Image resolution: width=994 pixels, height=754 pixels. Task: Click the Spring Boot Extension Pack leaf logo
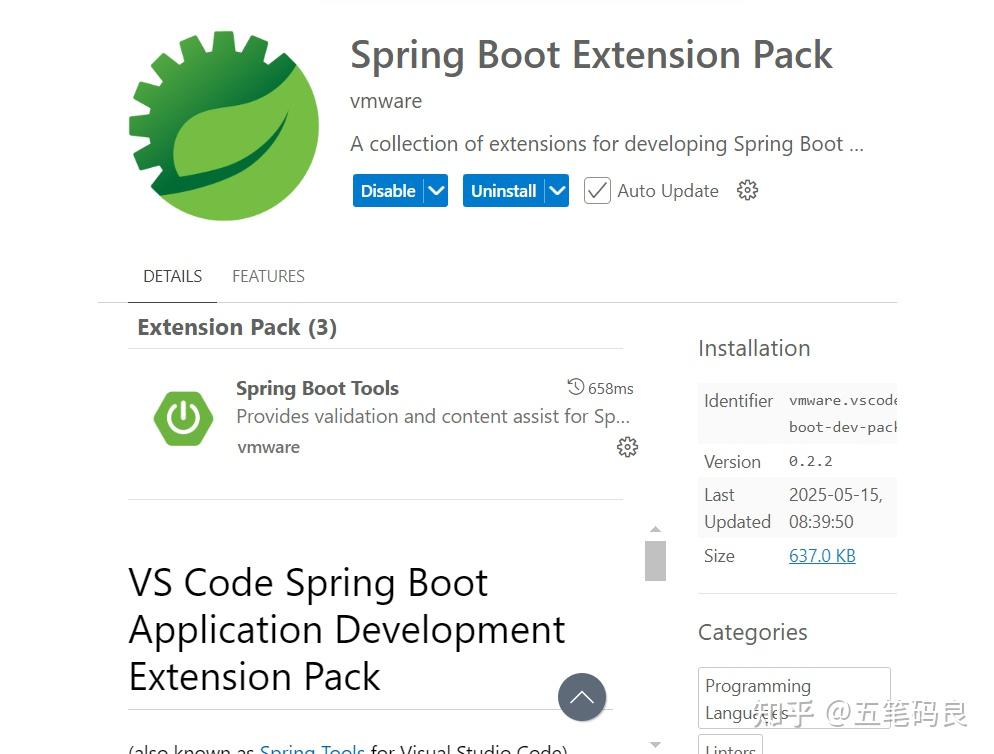[224, 125]
